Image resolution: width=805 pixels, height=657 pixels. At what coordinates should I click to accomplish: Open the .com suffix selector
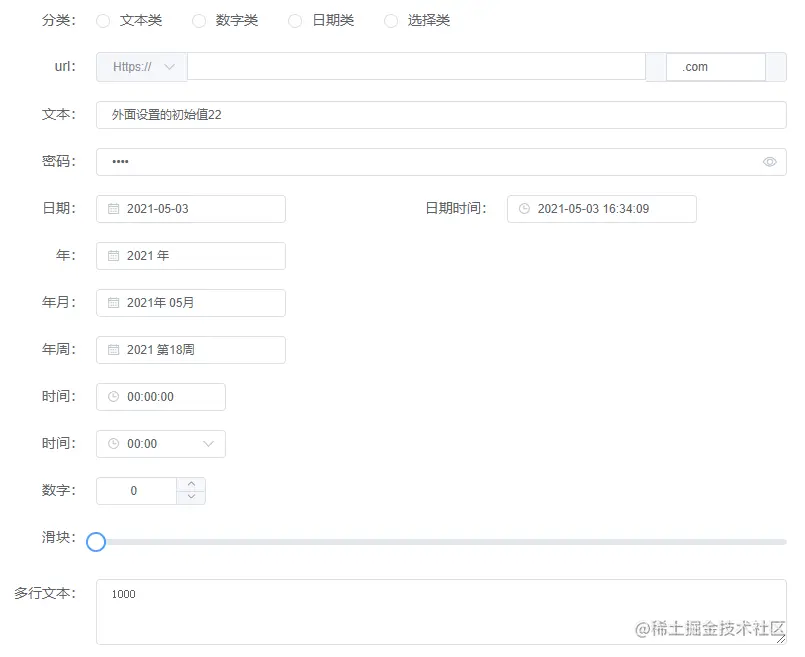(716, 67)
